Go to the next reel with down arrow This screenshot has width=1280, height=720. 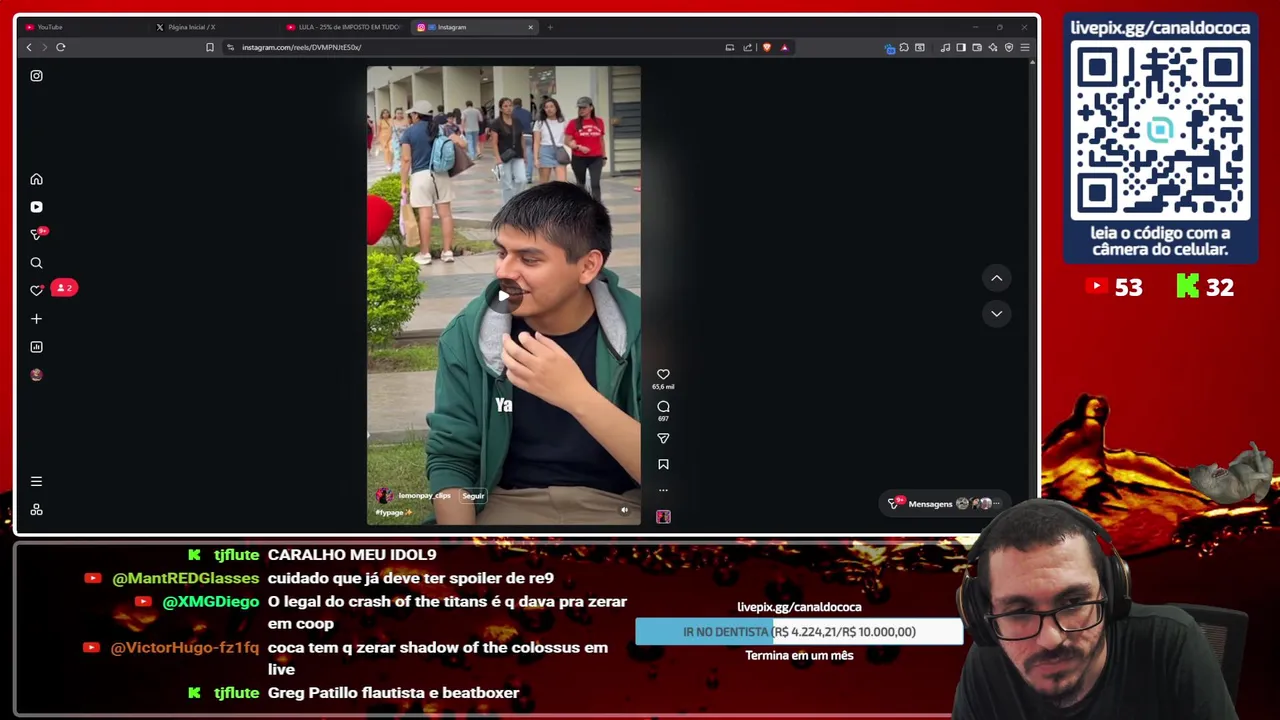(996, 313)
